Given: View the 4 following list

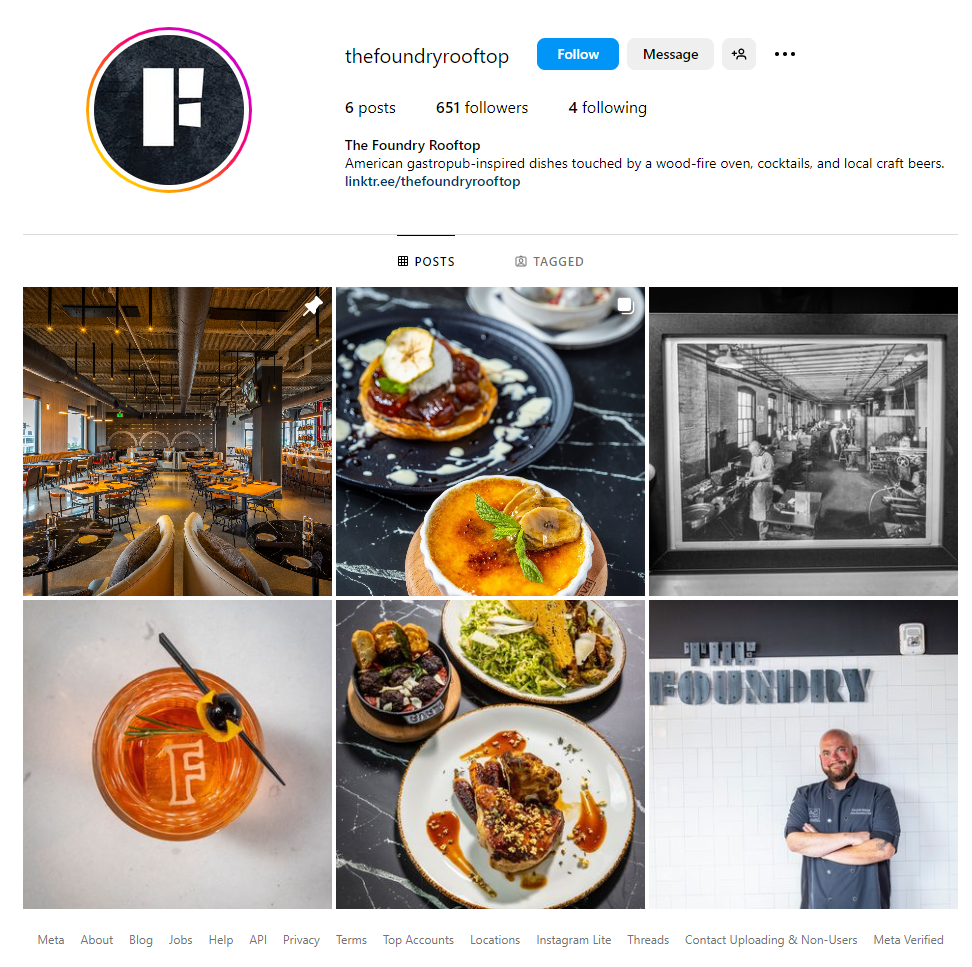Looking at the screenshot, I should (x=608, y=108).
